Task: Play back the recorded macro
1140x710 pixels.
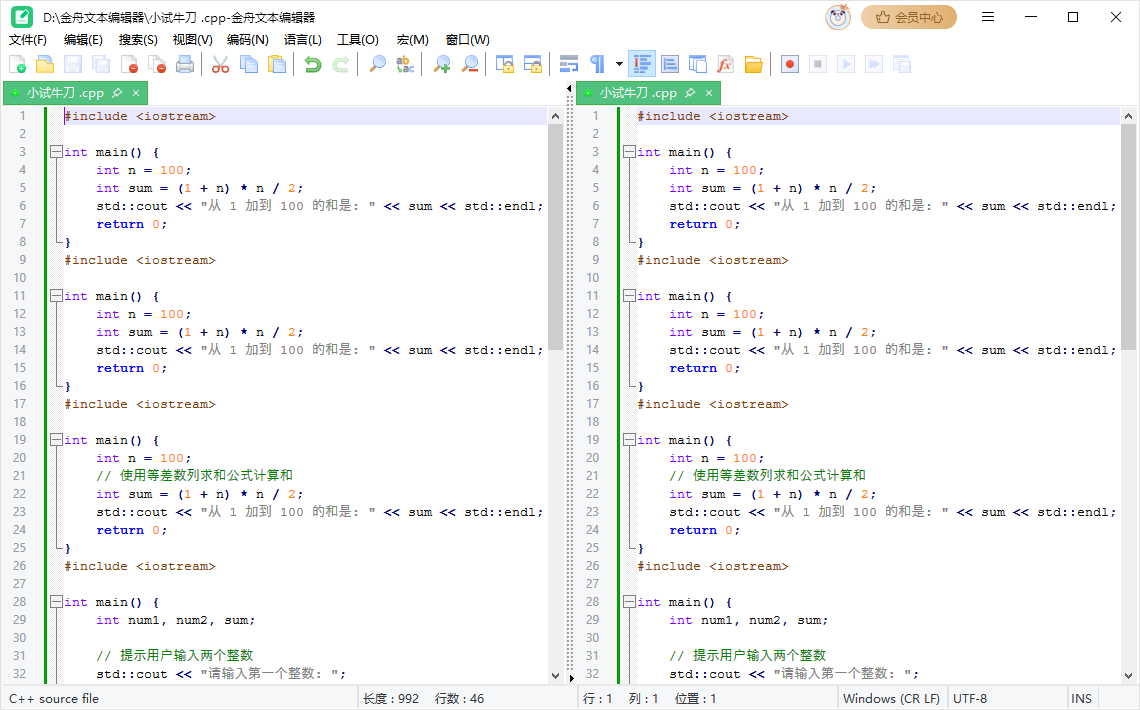Action: [846, 65]
